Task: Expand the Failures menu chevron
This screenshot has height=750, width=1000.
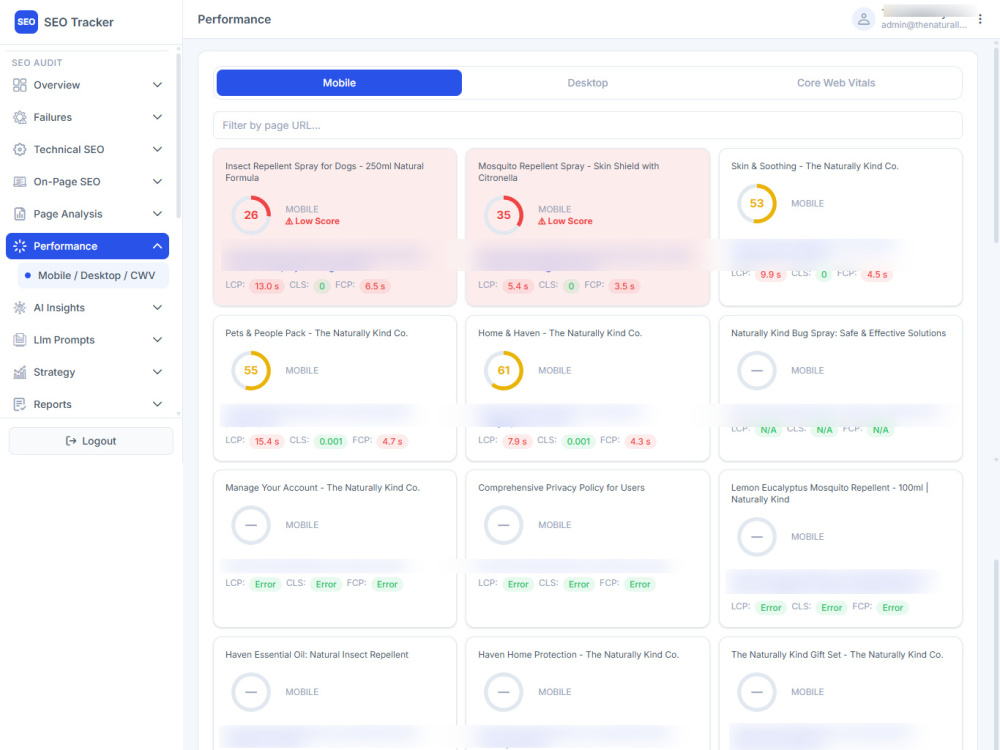Action: (158, 117)
